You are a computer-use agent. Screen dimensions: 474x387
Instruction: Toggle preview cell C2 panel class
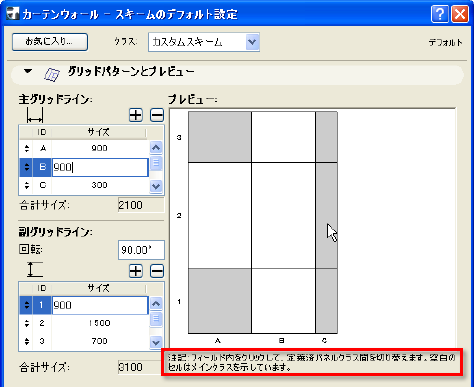(327, 215)
